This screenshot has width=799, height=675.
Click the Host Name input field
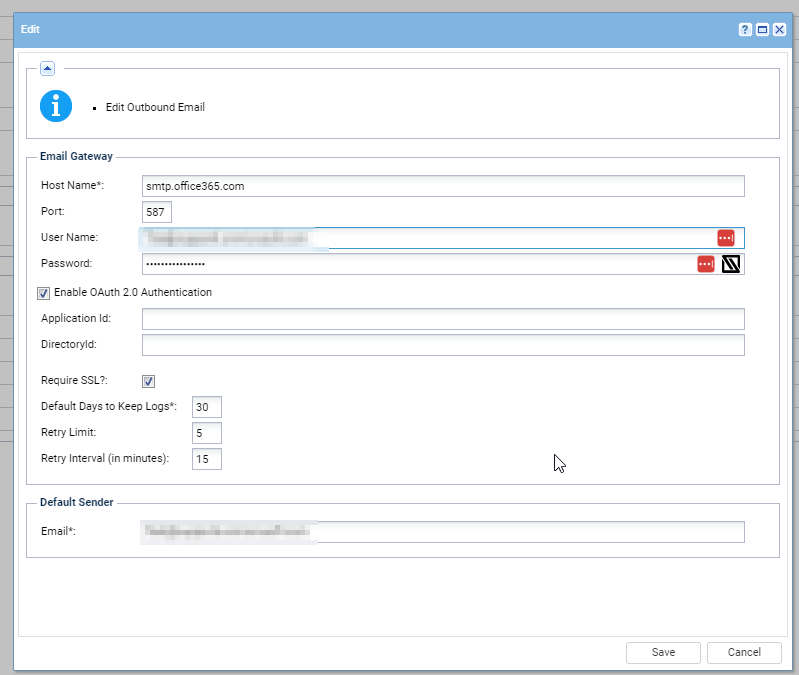443,186
